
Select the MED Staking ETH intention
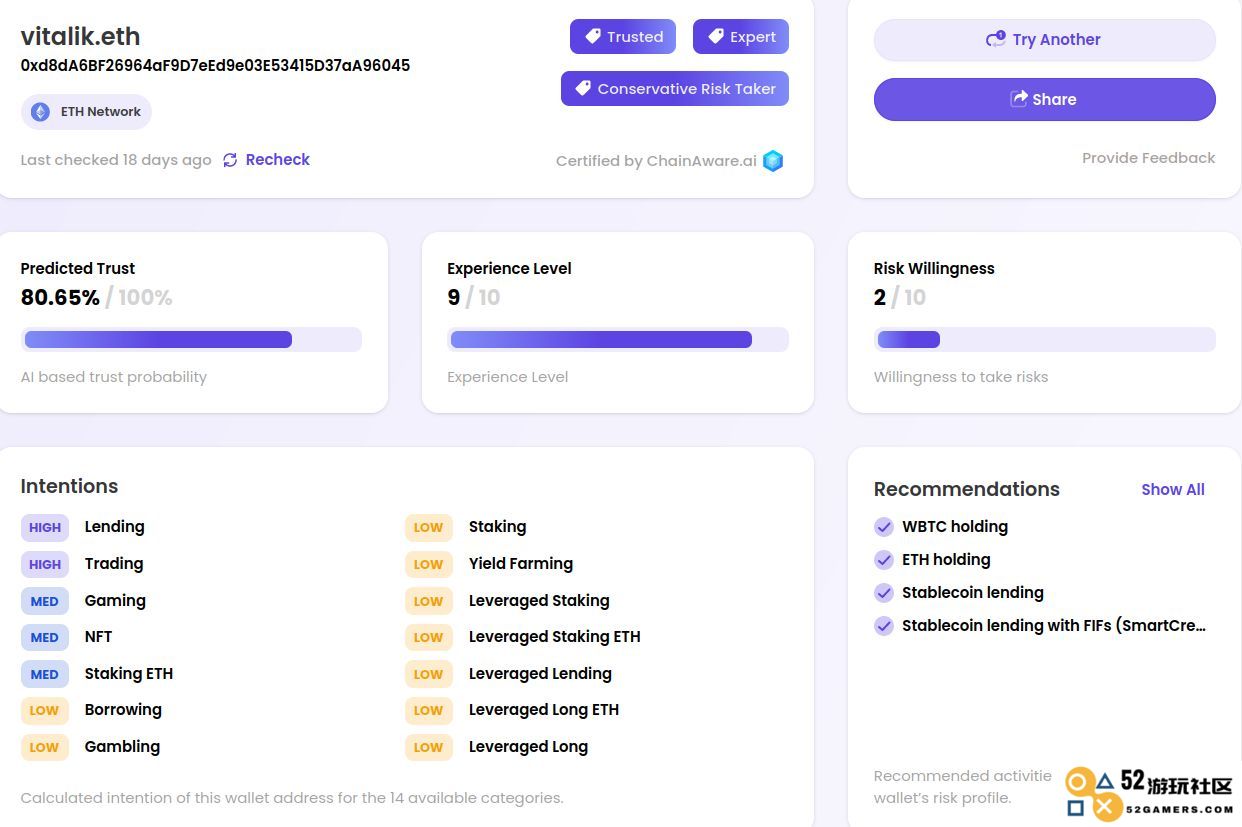[128, 674]
